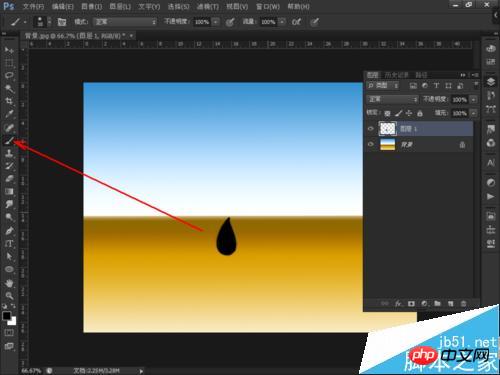Select the Zoom tool
Screen dimensions: 500x375
click(x=9, y=295)
